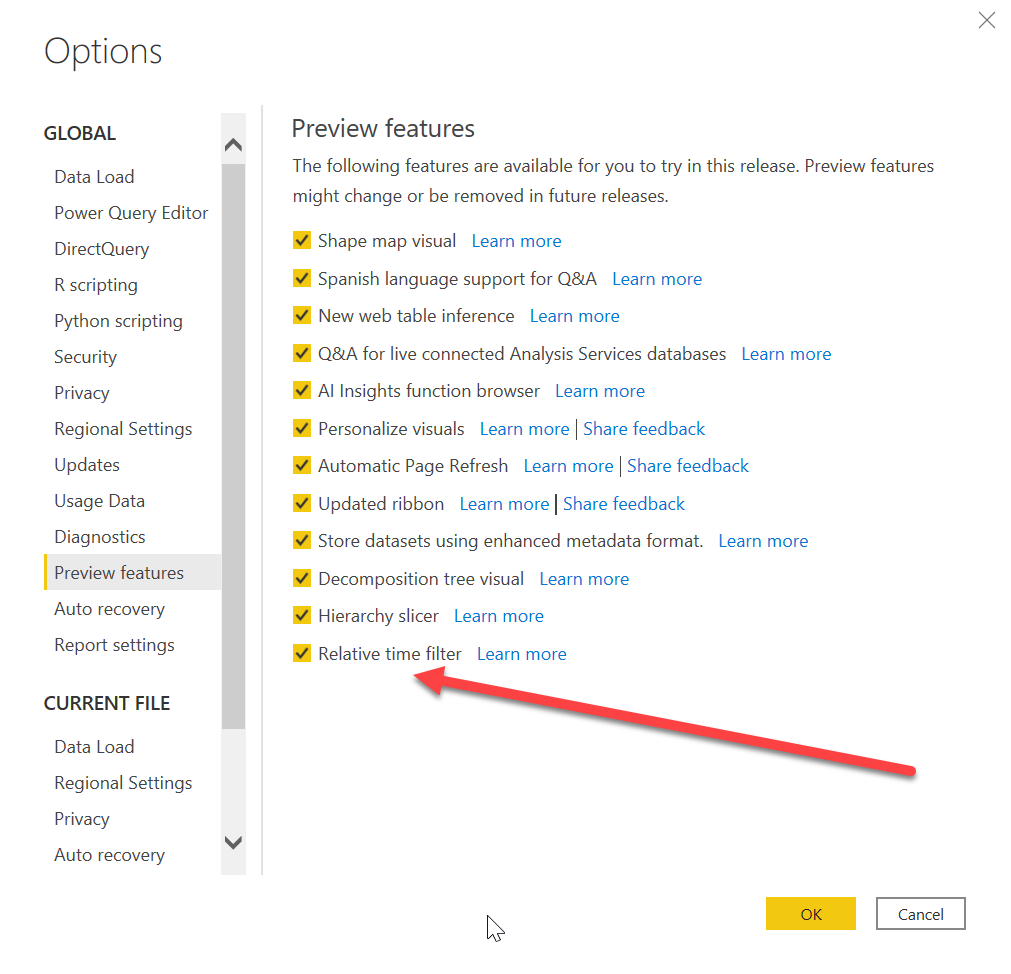Click the sidebar scroll down arrow
This screenshot has width=1011, height=974.
(233, 842)
